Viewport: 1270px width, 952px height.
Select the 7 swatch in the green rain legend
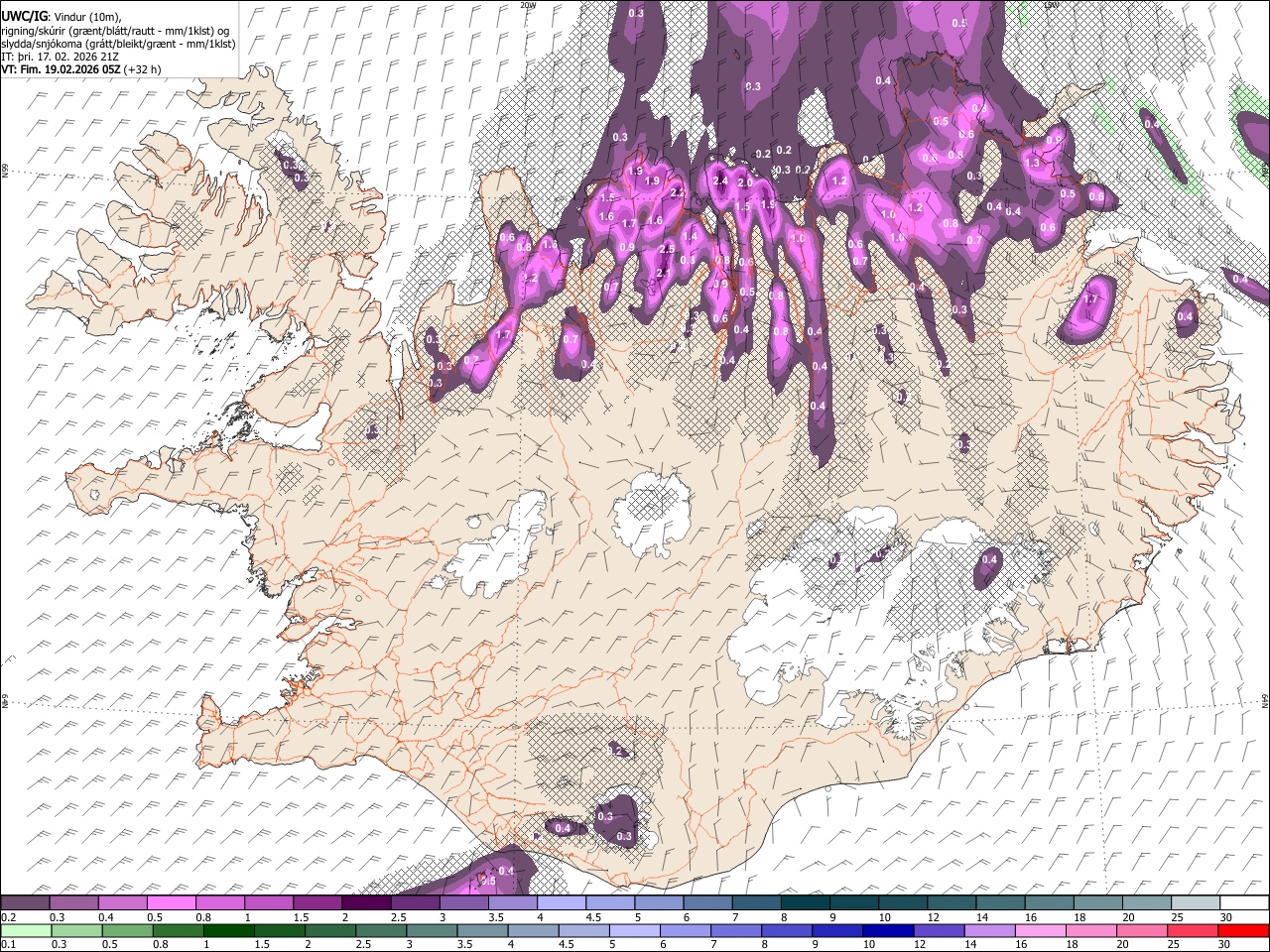(736, 930)
